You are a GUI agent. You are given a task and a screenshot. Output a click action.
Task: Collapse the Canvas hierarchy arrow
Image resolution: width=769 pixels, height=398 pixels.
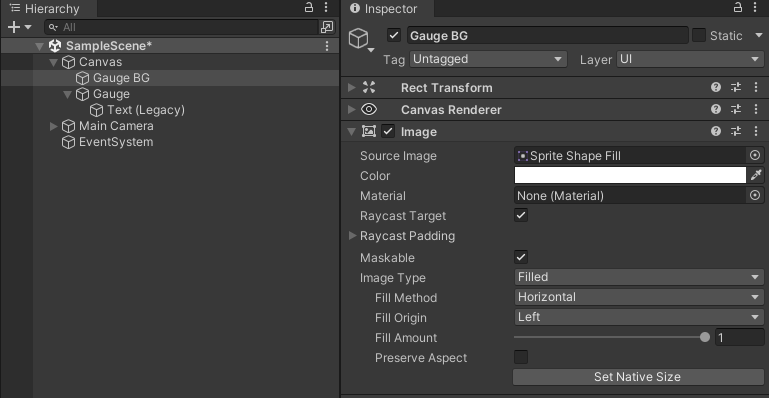point(54,62)
